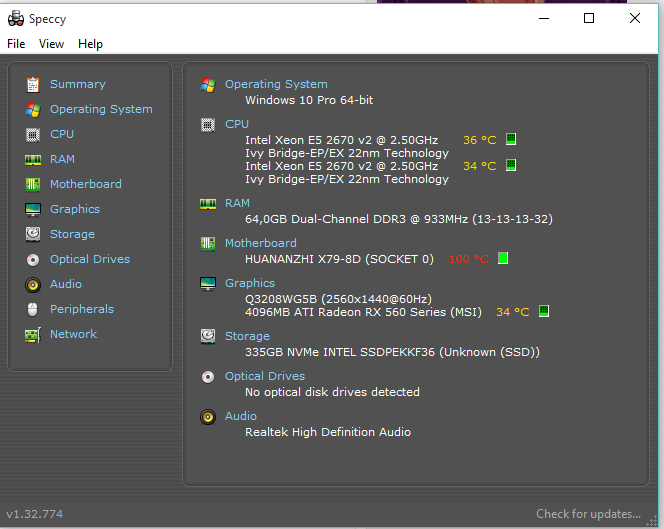Show Optical Drives section from sidebar

(x=90, y=259)
